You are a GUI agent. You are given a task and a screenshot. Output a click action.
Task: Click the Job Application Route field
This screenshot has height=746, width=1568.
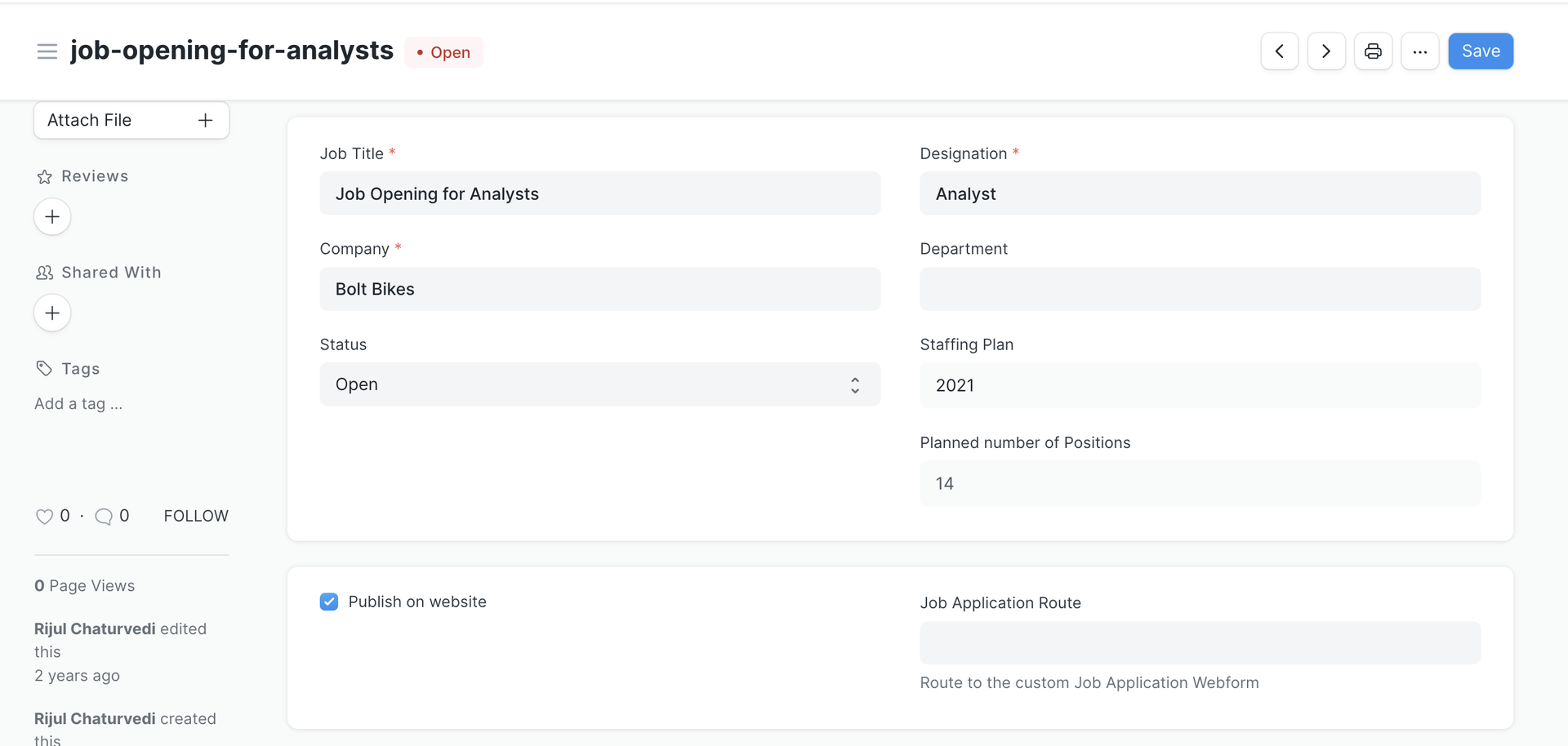(x=1199, y=643)
